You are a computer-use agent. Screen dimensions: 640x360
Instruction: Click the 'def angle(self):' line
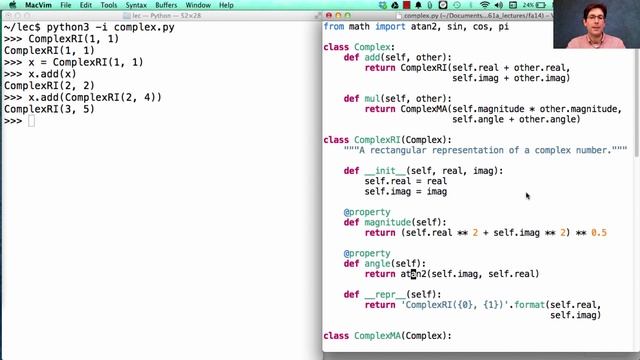click(384, 263)
